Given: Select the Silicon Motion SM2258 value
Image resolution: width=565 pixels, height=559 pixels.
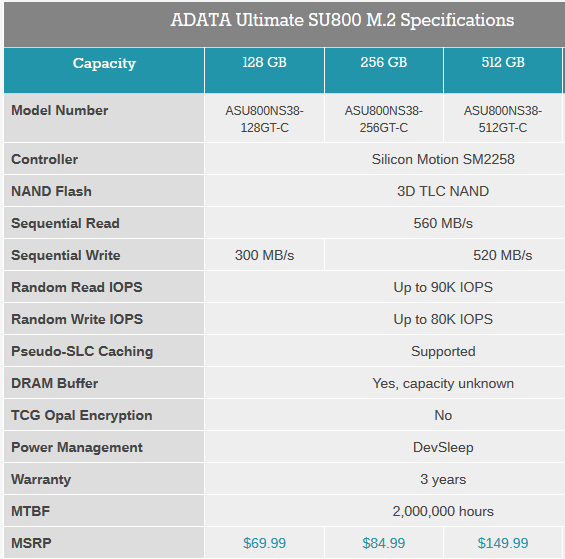Looking at the screenshot, I should (x=443, y=159).
